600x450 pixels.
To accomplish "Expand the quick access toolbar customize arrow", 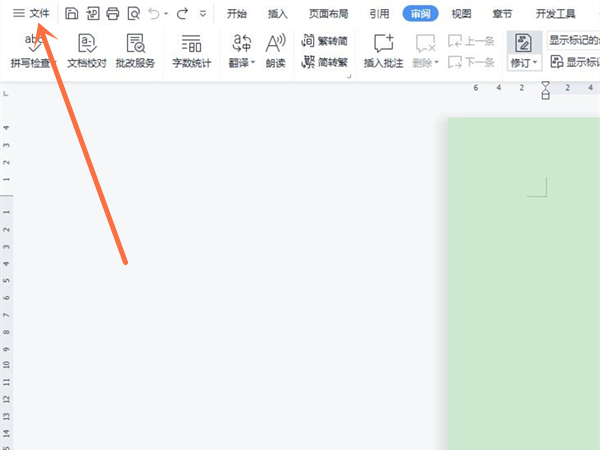I will (203, 14).
